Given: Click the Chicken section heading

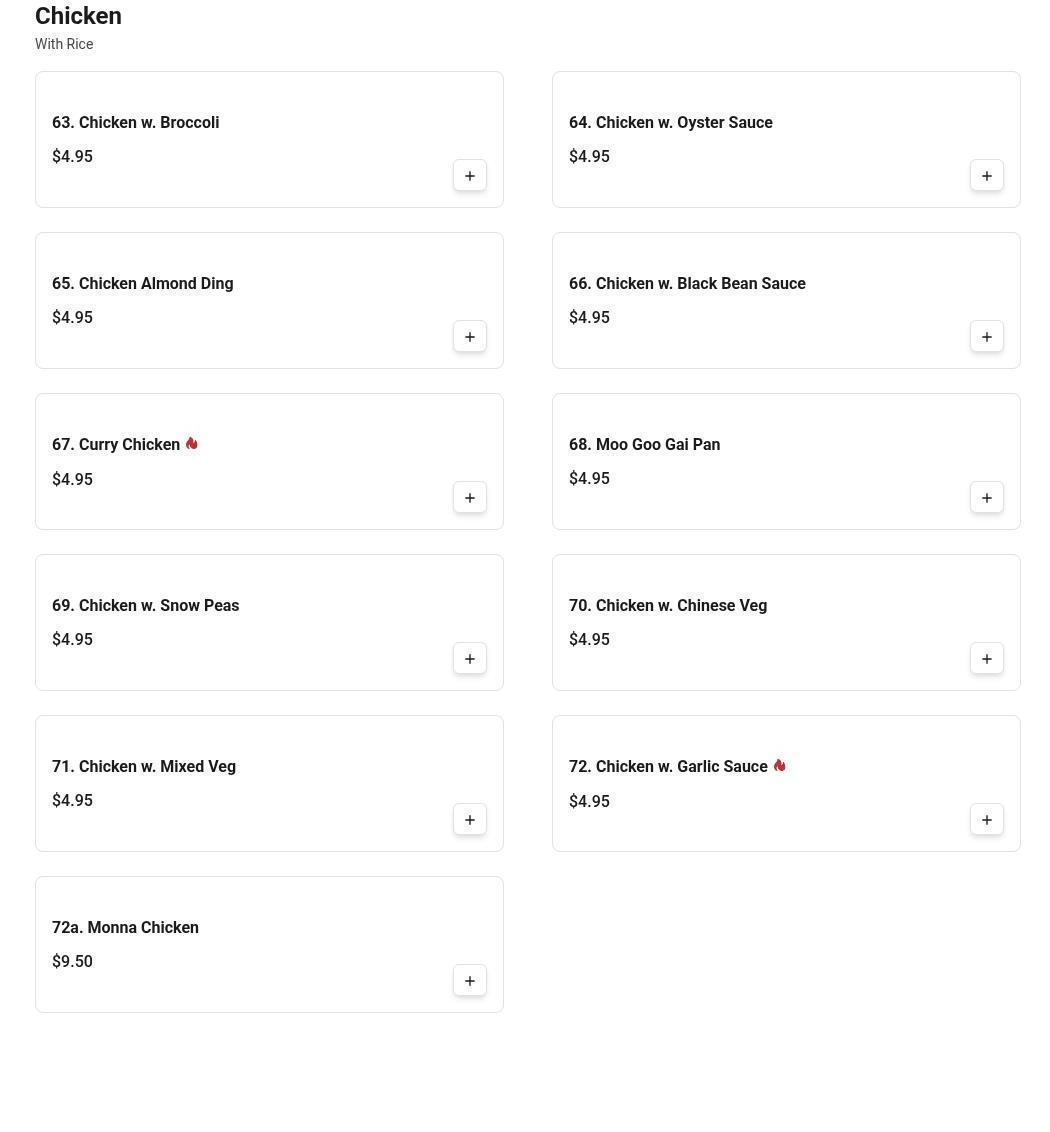Looking at the screenshot, I should coord(78,16).
